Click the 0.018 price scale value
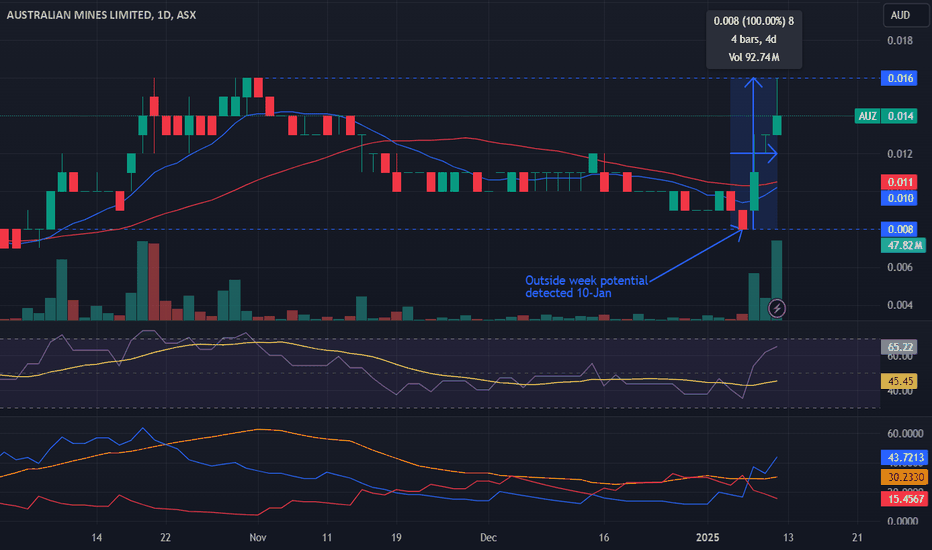Viewport: 932px width, 550px height. [x=899, y=41]
